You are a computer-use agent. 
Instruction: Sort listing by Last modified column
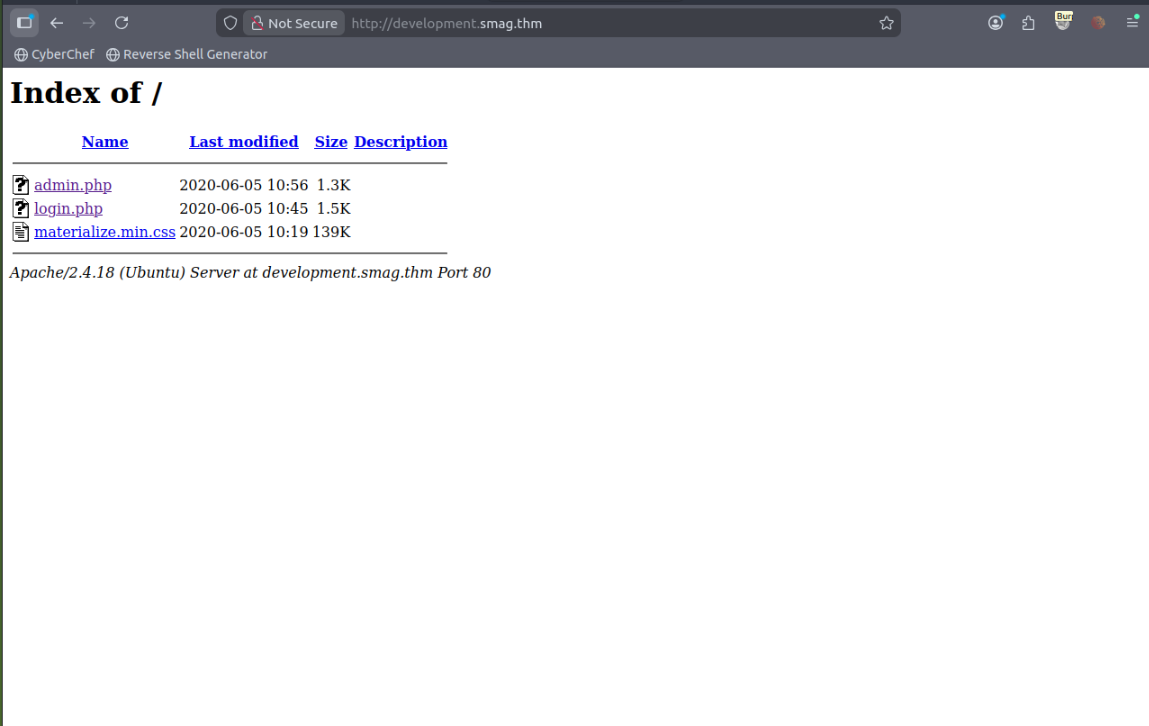pos(244,142)
